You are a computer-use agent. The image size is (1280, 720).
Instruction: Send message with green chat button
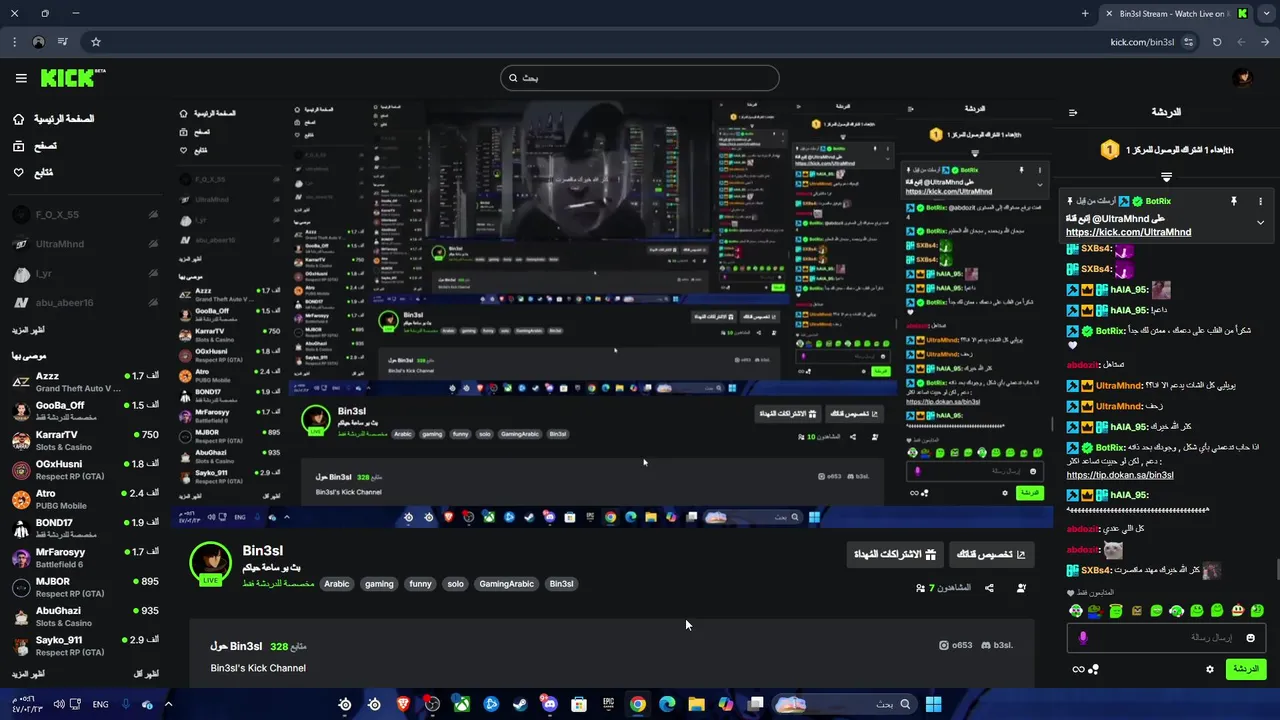coord(1245,669)
